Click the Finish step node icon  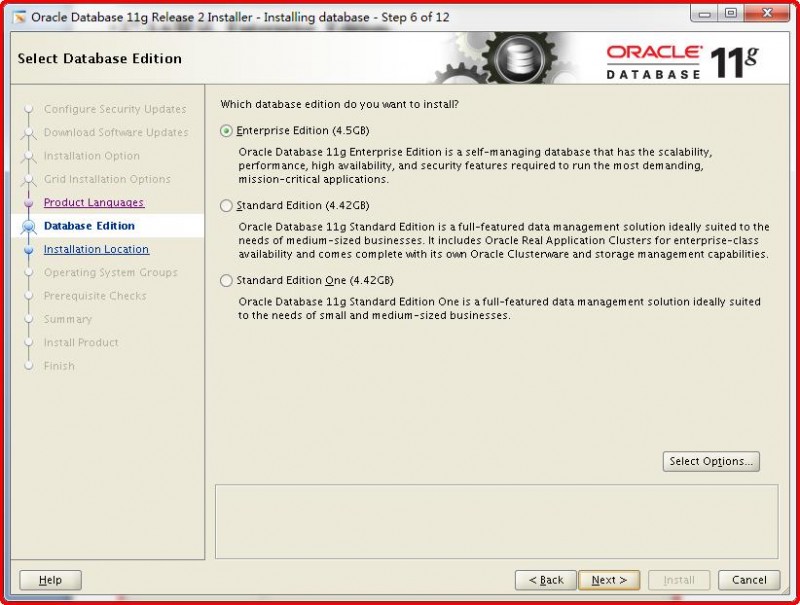pyautogui.click(x=27, y=366)
